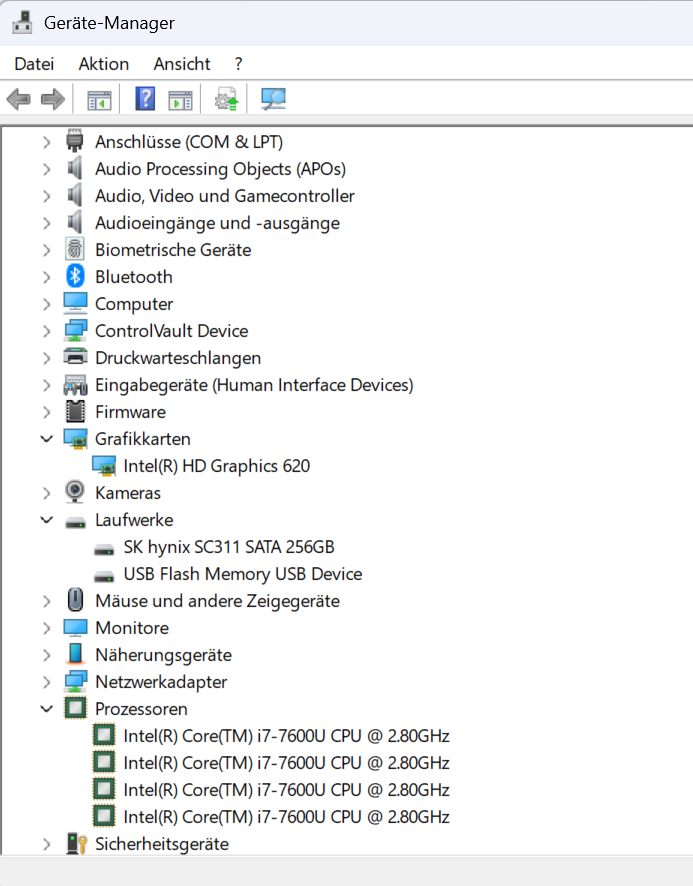The height and width of the screenshot is (886, 693).
Task: Select the Biometrische Geräte label
Action: coord(173,250)
